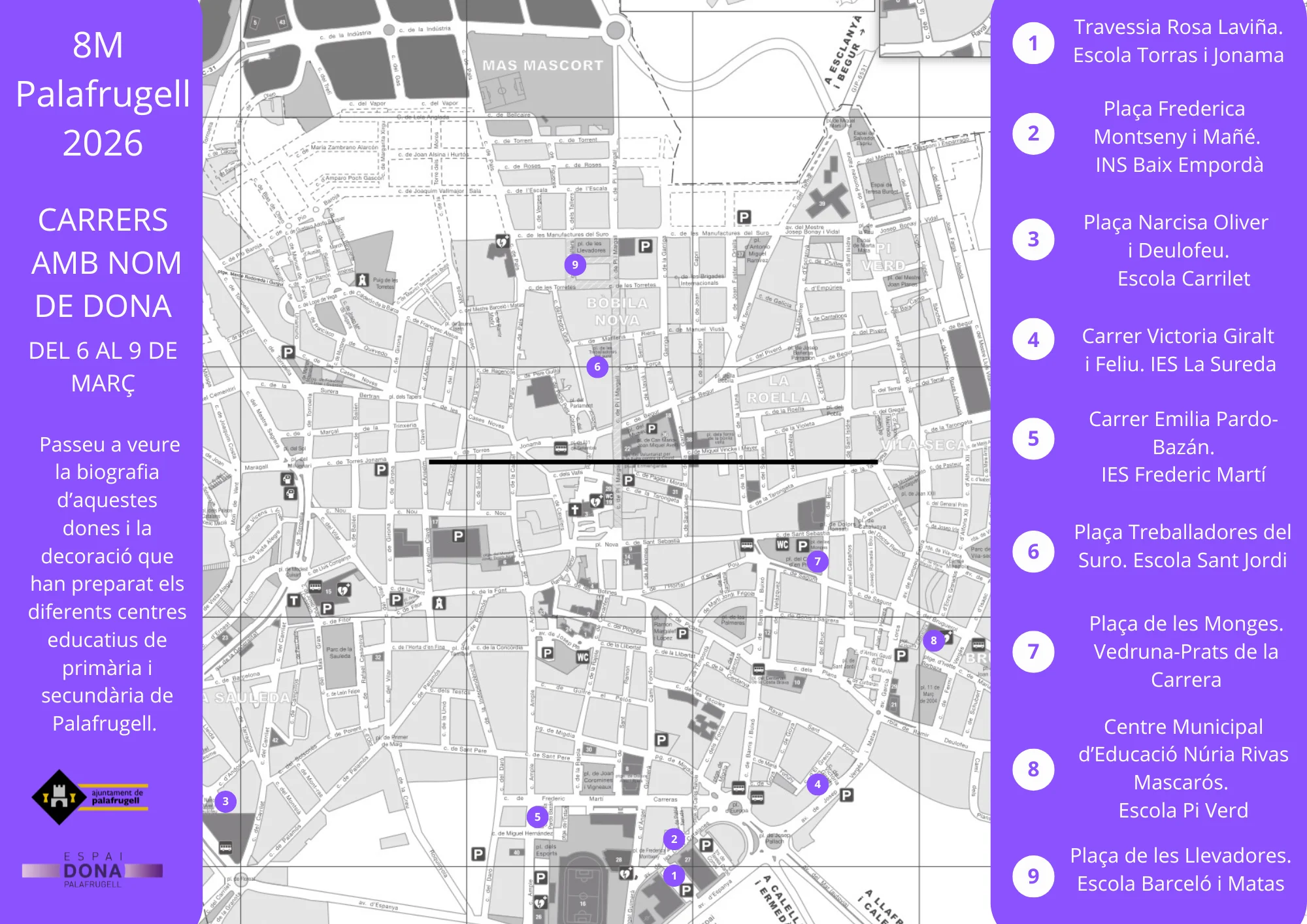Screen dimensions: 1307x924
Task: Select map marker number 1 at map bottom
Action: (674, 876)
